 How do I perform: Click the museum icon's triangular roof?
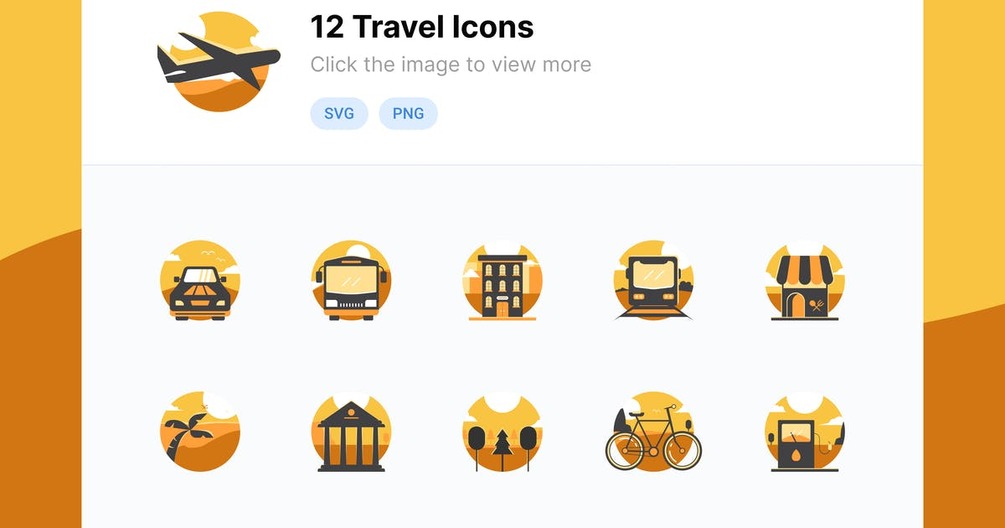click(x=351, y=415)
